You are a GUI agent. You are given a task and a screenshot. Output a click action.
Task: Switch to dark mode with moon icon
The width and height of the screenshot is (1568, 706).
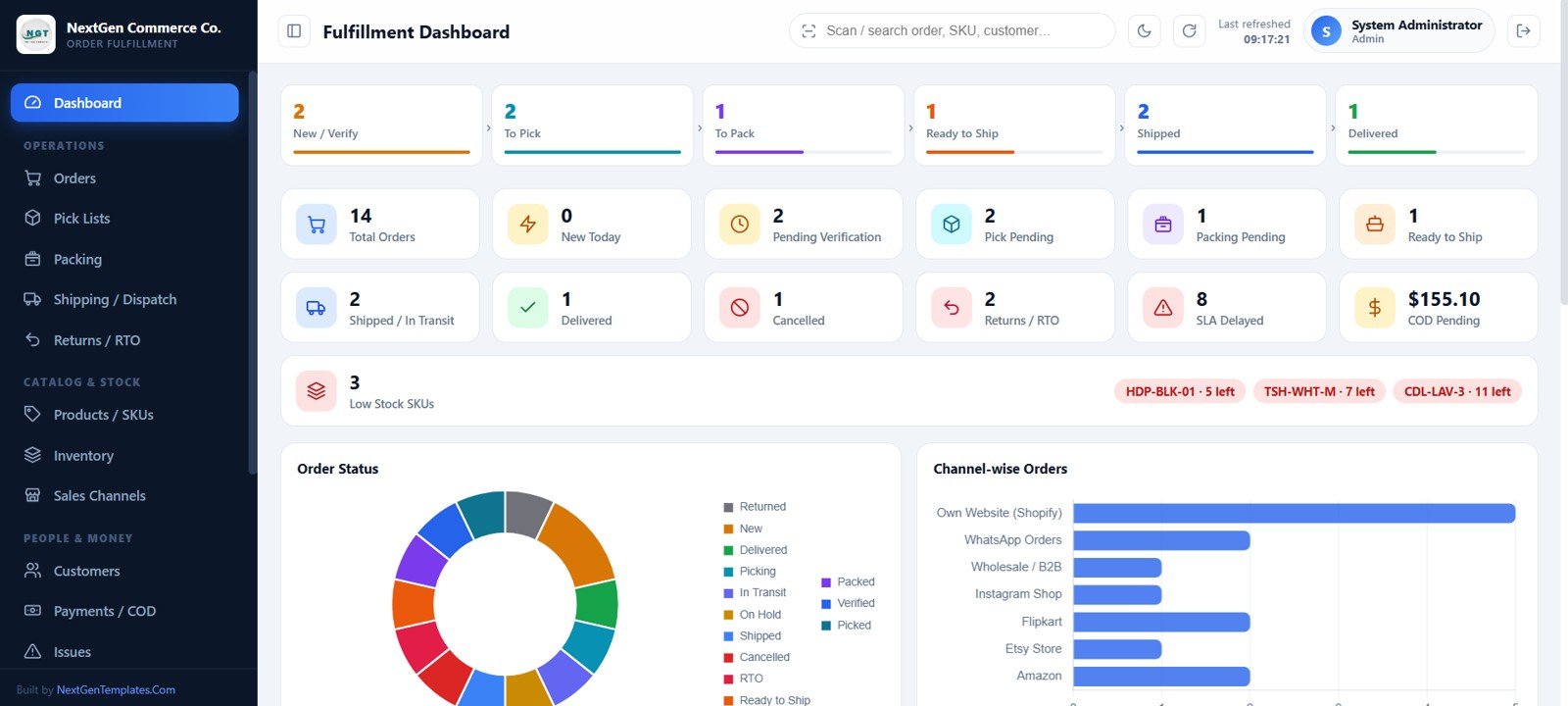coord(1144,31)
